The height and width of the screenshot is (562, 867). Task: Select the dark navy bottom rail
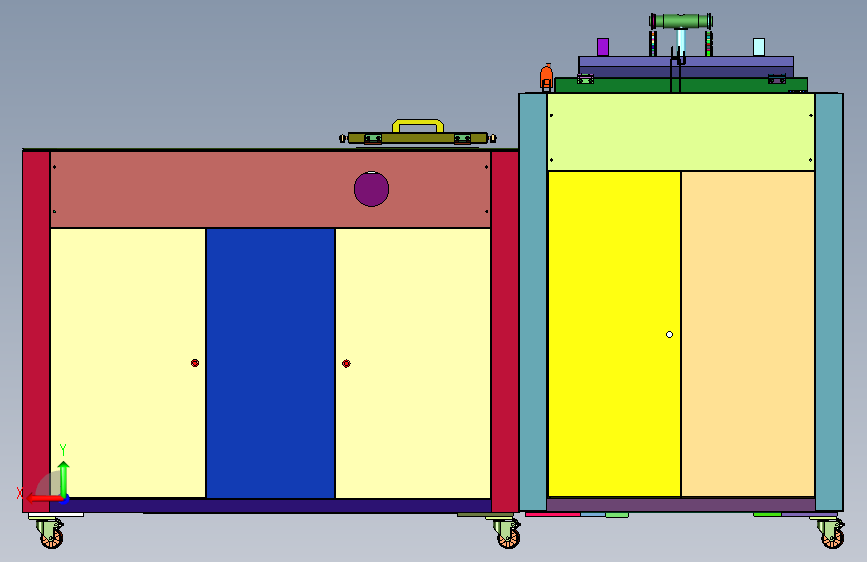point(270,505)
